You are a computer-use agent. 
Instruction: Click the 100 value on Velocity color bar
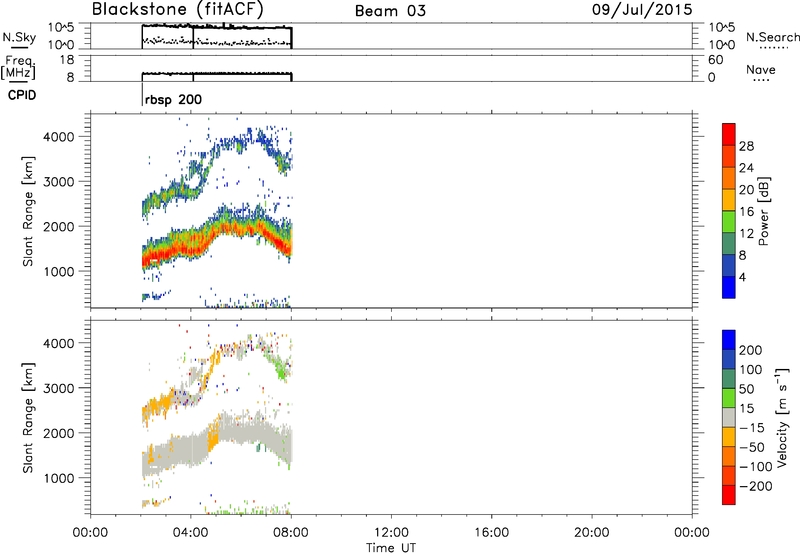click(750, 370)
